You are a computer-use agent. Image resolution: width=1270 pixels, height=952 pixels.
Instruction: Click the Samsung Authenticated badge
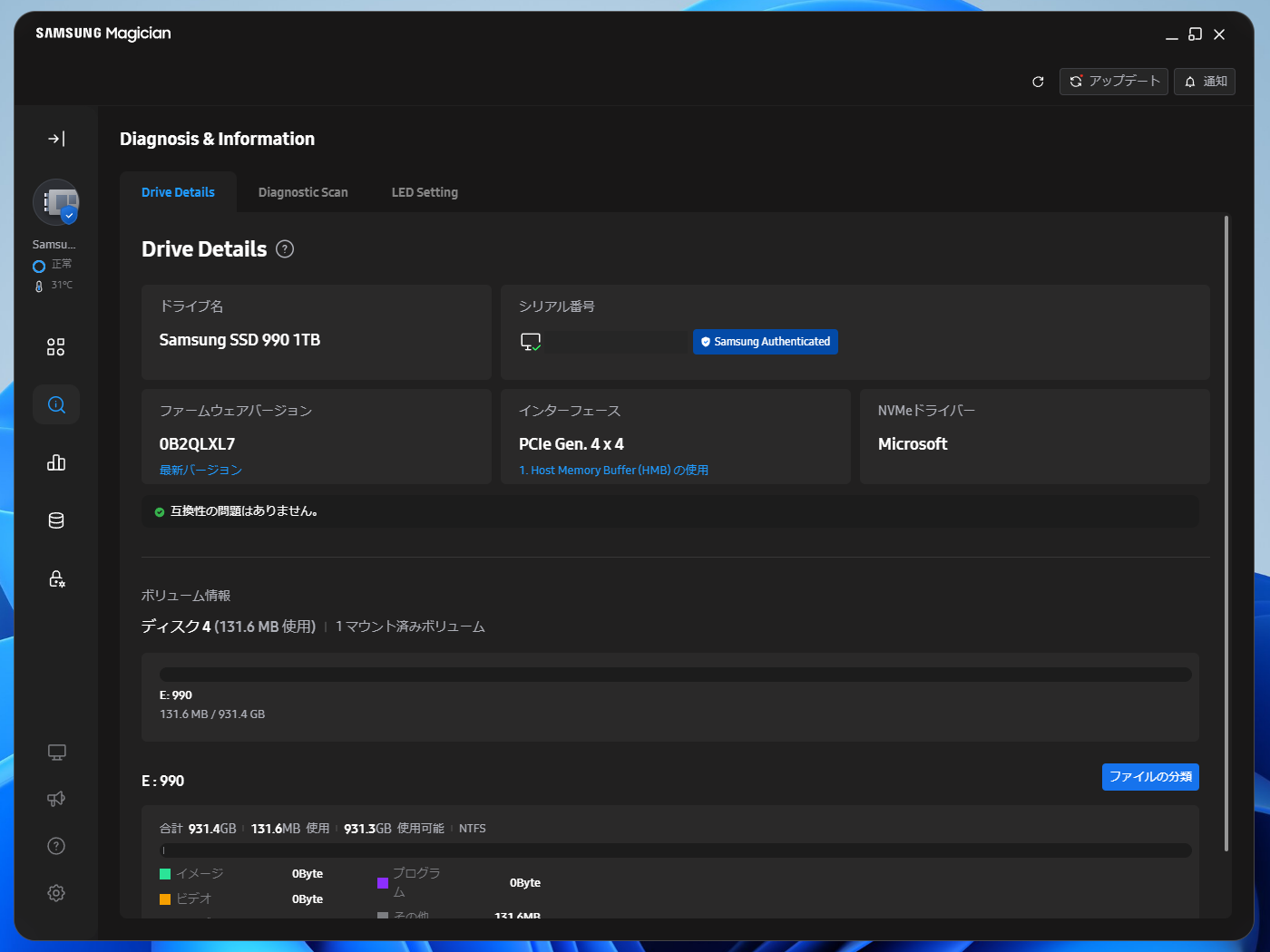point(766,342)
